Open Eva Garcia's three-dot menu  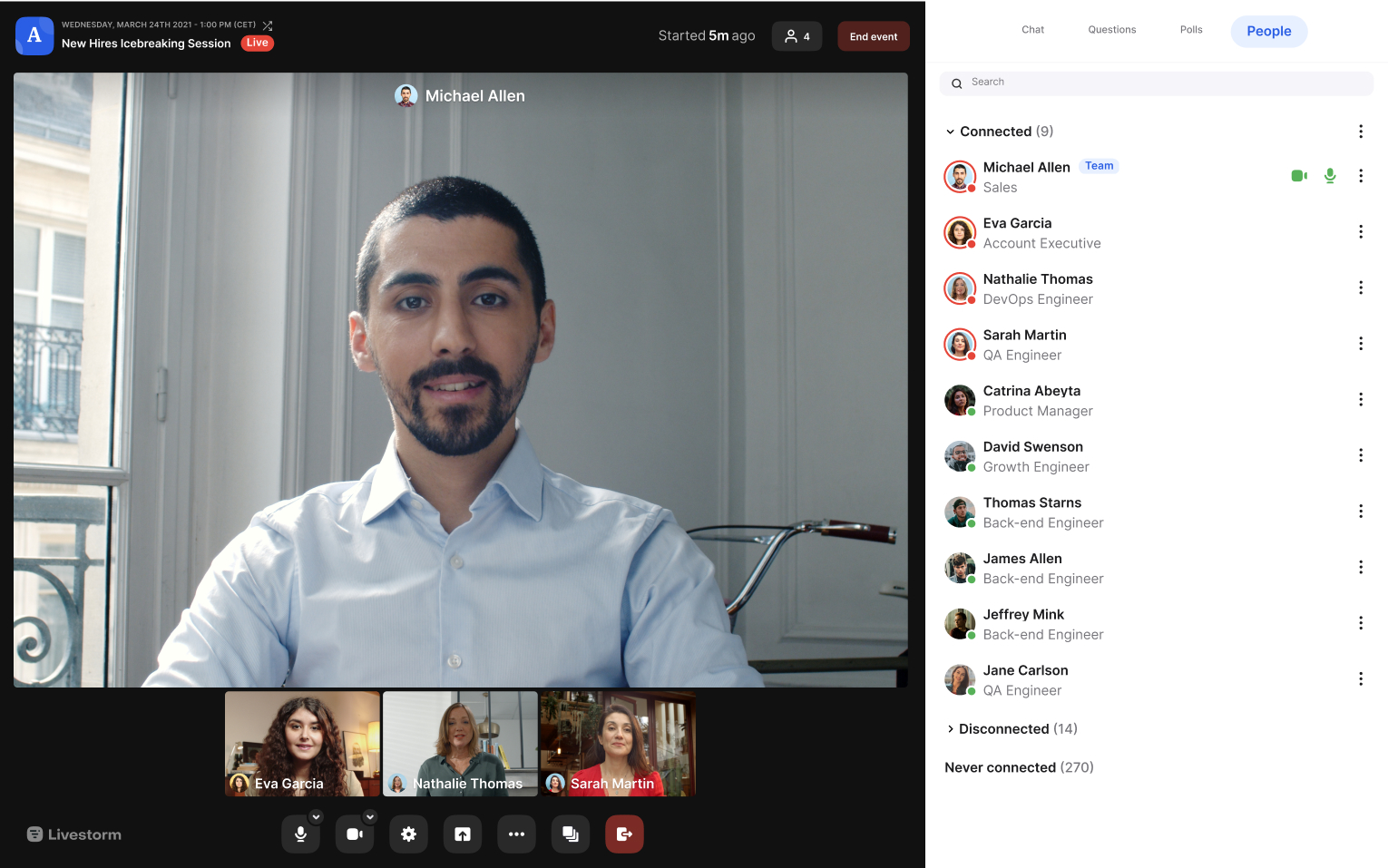coord(1361,232)
